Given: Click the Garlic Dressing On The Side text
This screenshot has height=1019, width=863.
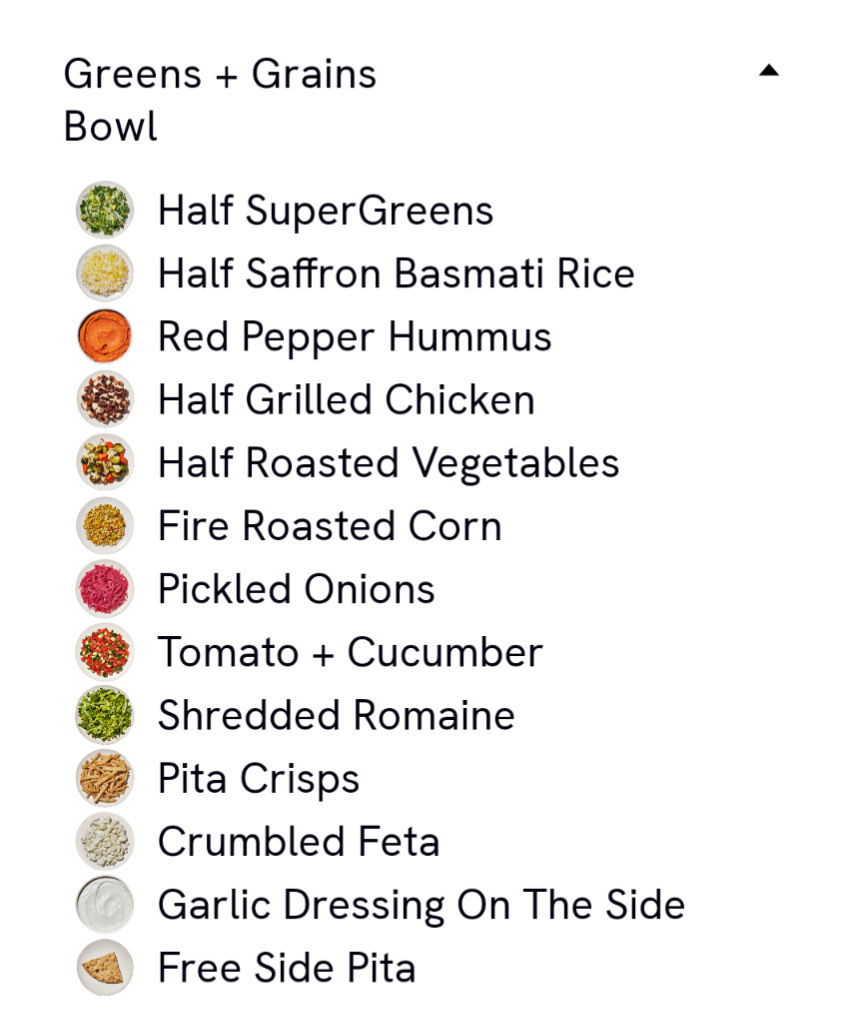Looking at the screenshot, I should pyautogui.click(x=421, y=905).
